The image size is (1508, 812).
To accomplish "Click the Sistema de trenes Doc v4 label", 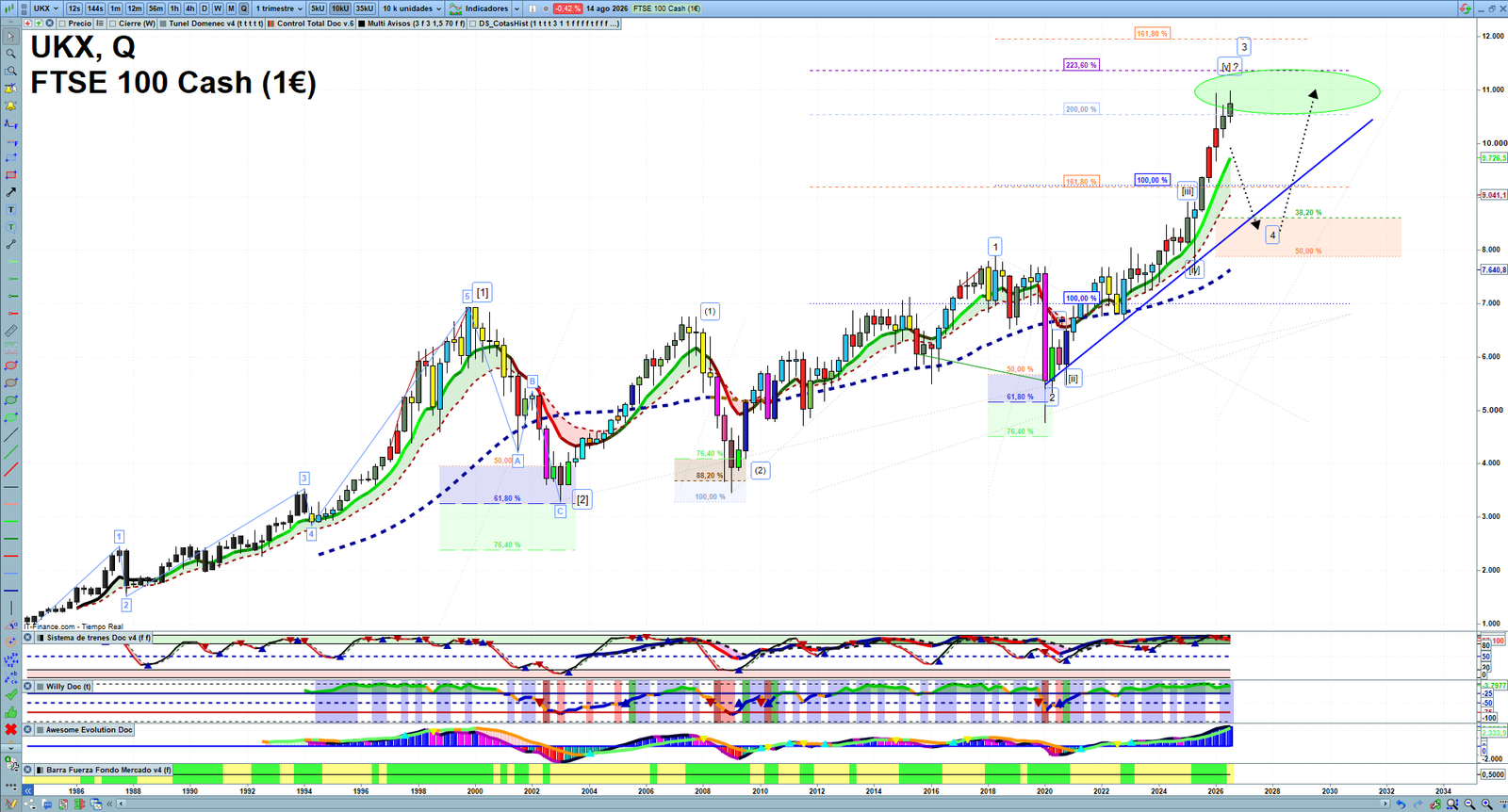I will 99,638.
